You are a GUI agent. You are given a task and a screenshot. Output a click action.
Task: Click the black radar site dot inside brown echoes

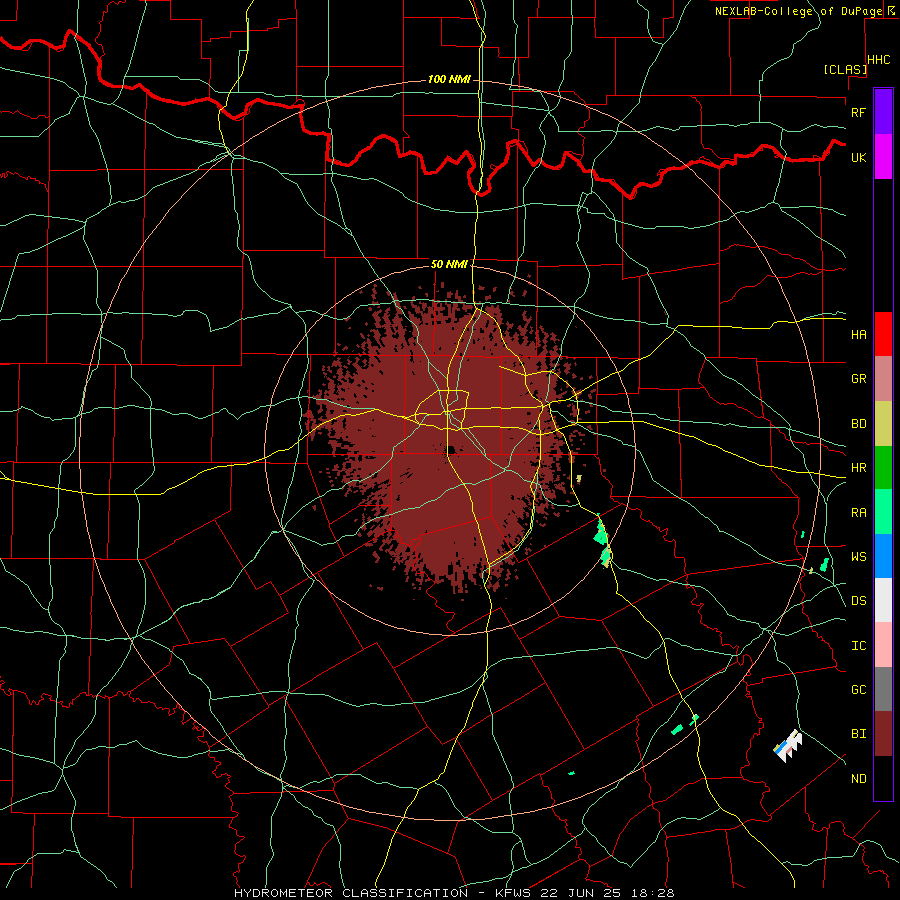[x=451, y=449]
